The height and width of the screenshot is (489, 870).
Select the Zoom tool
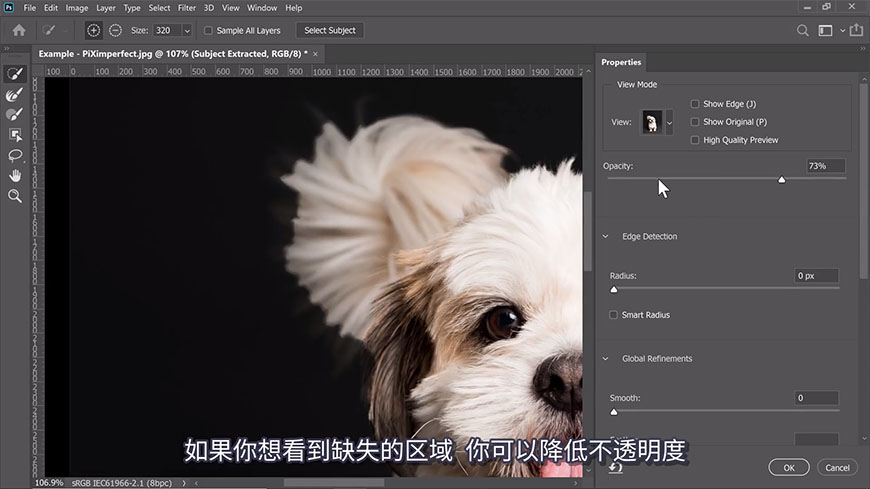tap(15, 196)
